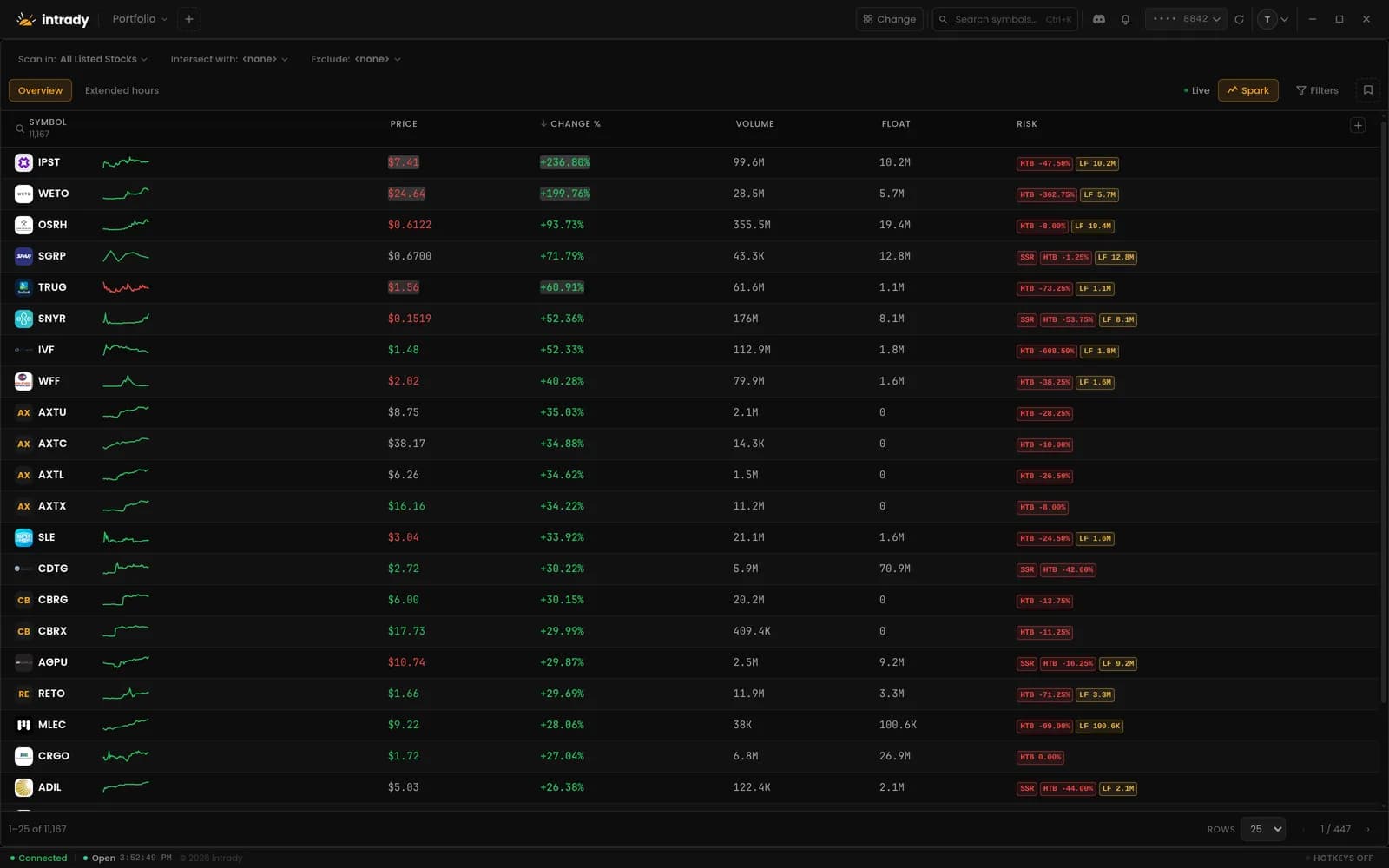Click the refresh icon in top bar

(1239, 19)
